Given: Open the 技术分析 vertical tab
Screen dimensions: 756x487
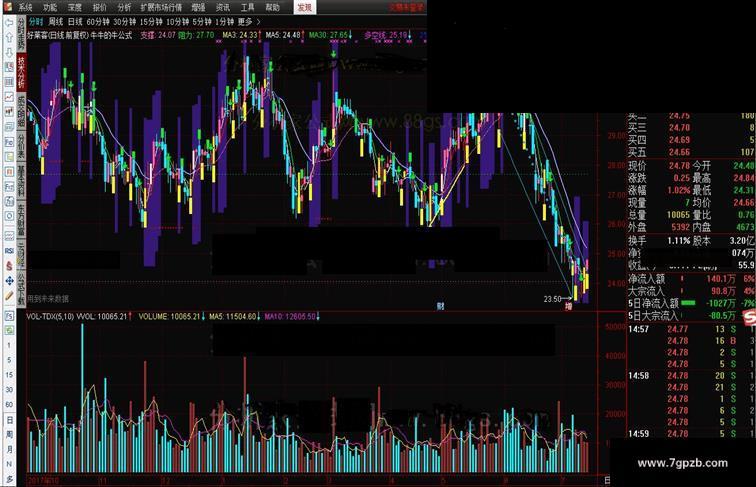Looking at the screenshot, I should click(x=21, y=72).
